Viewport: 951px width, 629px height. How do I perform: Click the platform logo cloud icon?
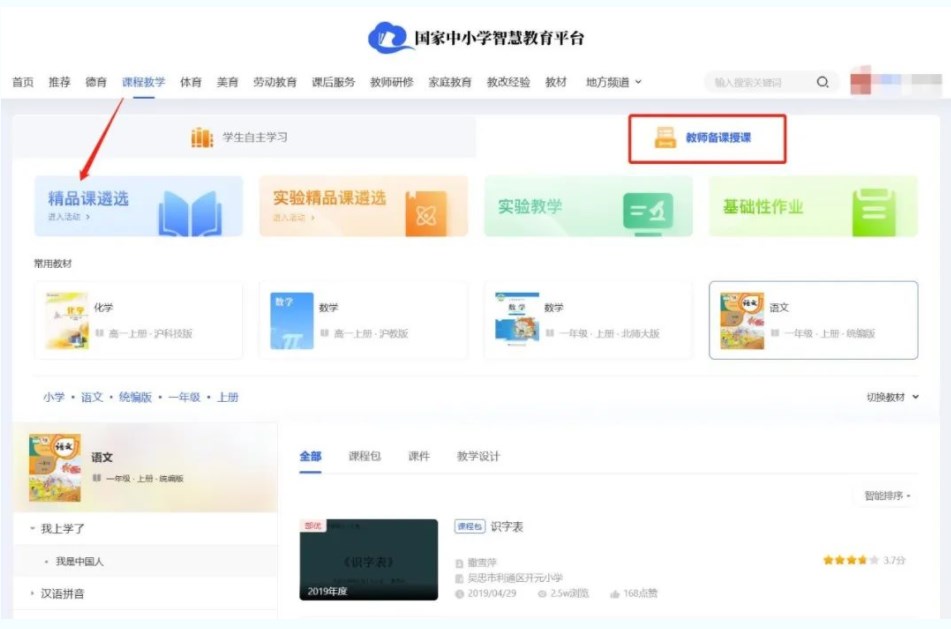tap(390, 38)
